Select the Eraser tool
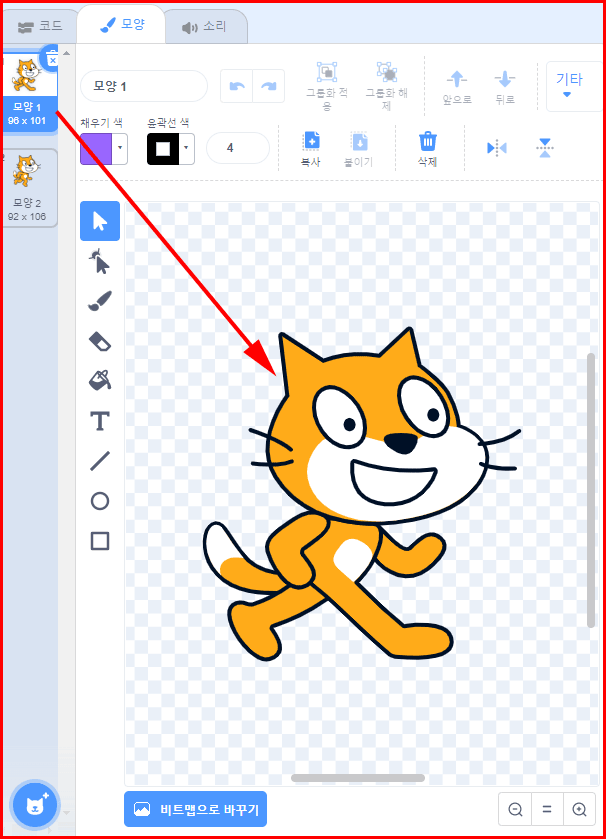This screenshot has height=839, width=606. tap(100, 341)
